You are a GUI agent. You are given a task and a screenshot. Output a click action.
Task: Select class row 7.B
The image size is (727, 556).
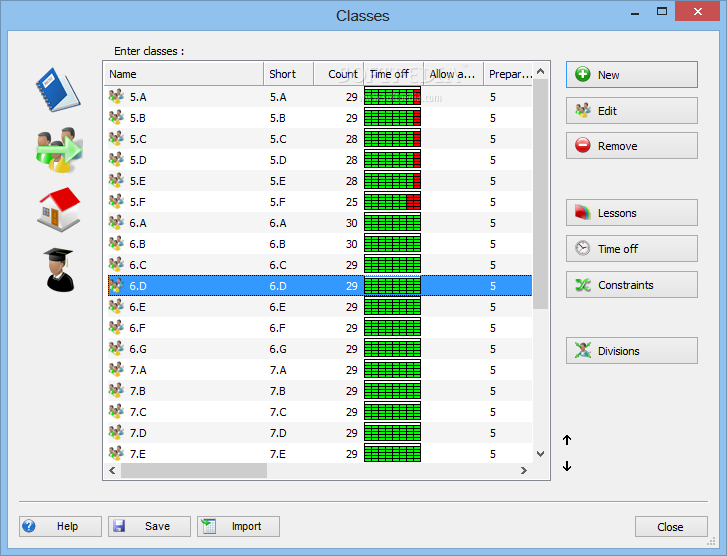click(x=320, y=391)
